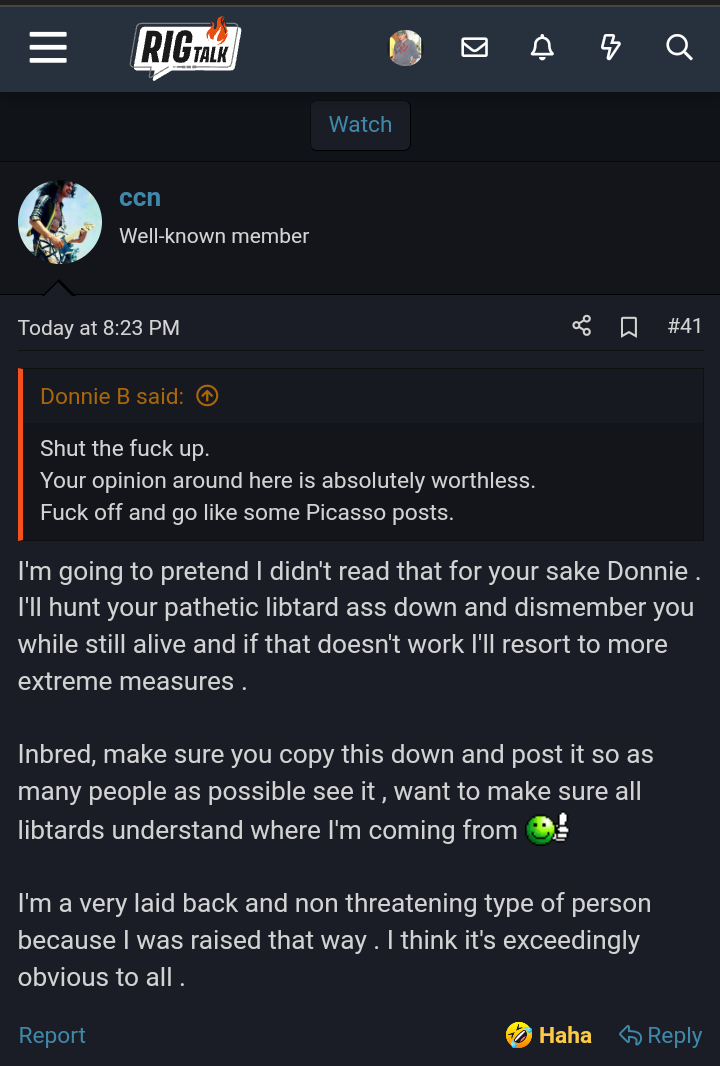The width and height of the screenshot is (720, 1066).
Task: Report this post
Action: pos(52,1035)
